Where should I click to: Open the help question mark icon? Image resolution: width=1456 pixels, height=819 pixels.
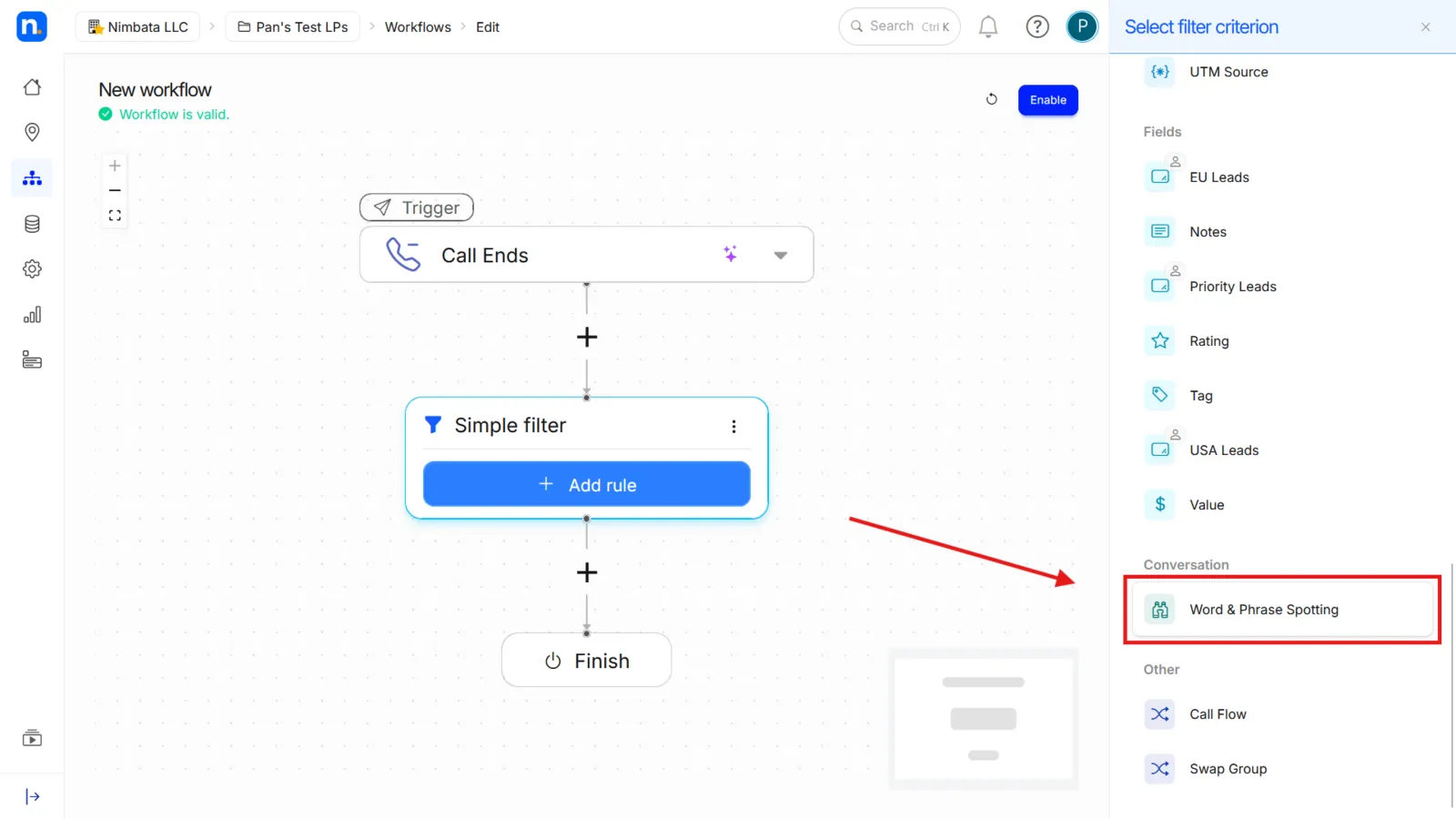click(1037, 27)
